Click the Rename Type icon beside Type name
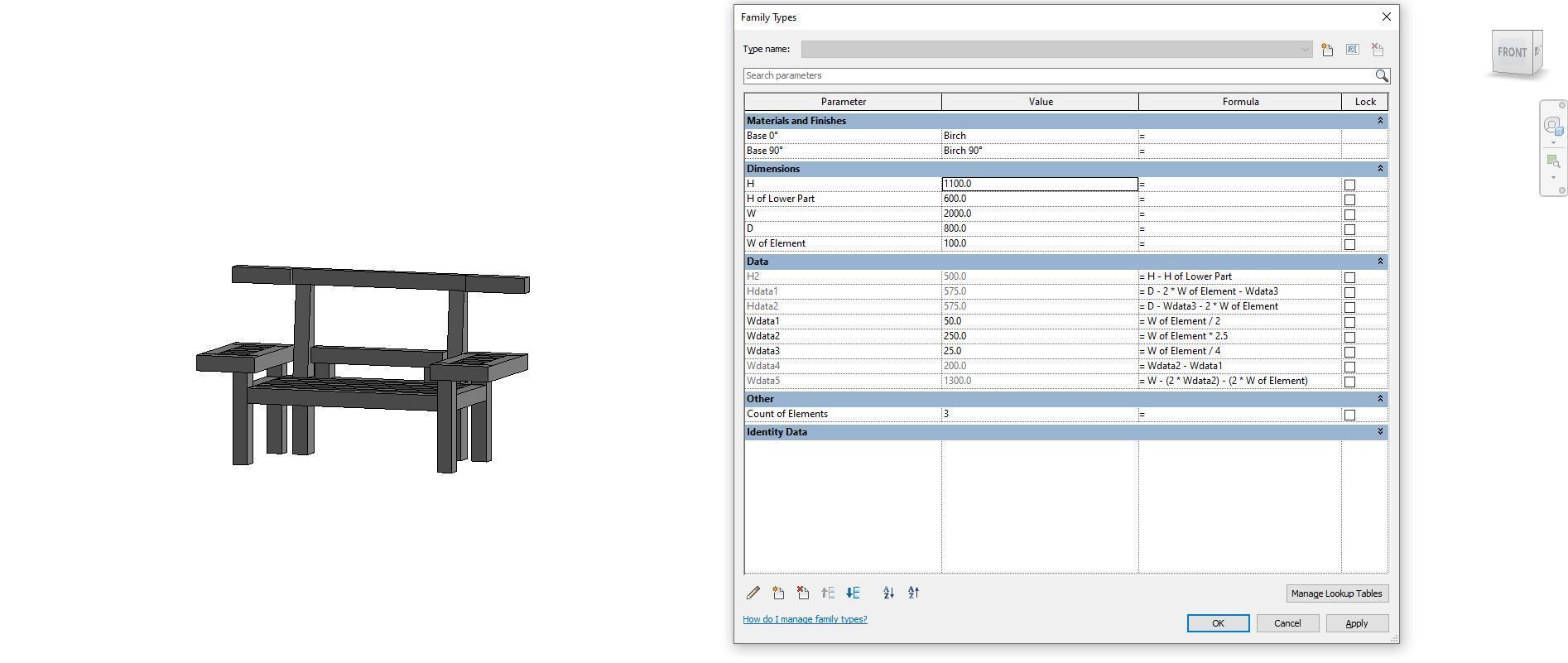The image size is (1568, 663). (1352, 50)
